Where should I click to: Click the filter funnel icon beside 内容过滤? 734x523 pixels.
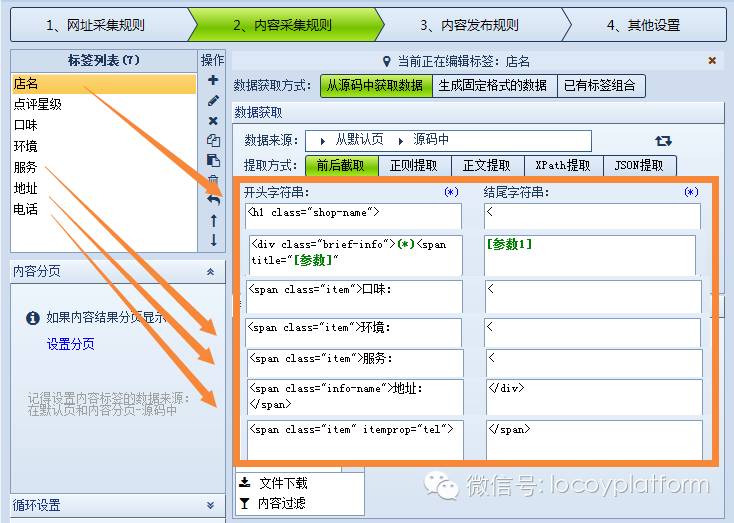click(245, 503)
